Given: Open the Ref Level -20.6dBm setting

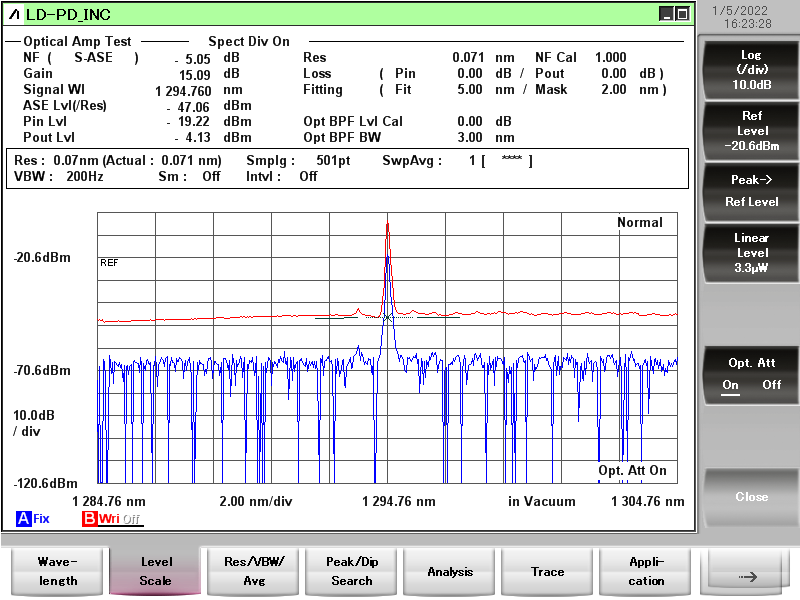Looking at the screenshot, I should pos(752,131).
